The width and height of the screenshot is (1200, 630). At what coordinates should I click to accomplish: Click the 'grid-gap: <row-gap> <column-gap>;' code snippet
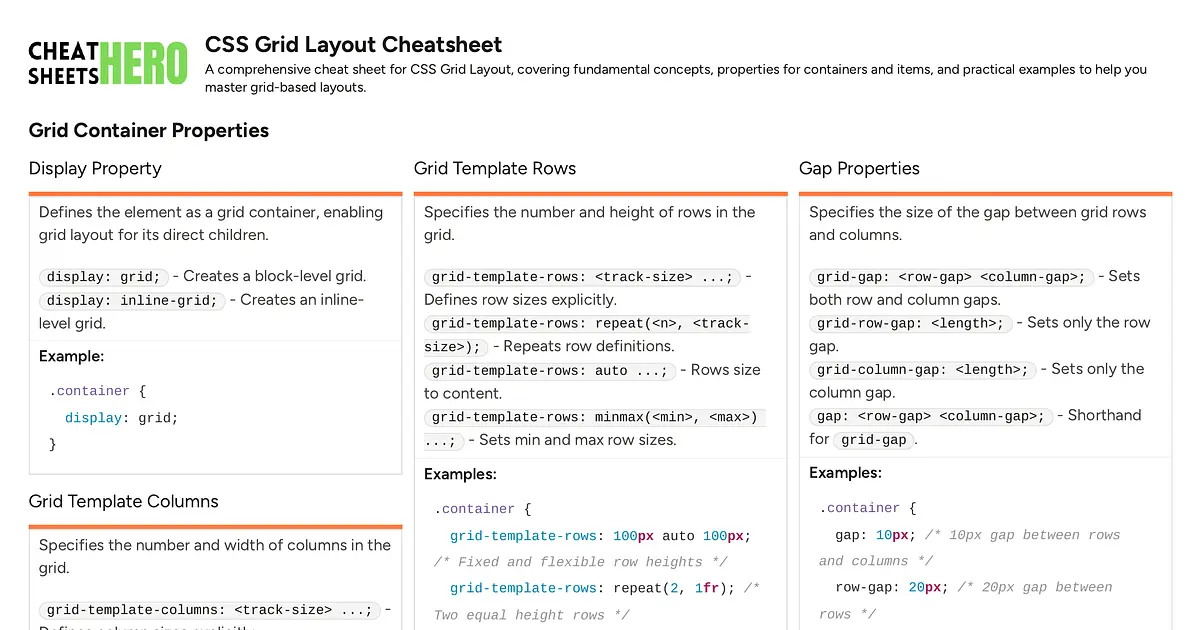tap(951, 277)
